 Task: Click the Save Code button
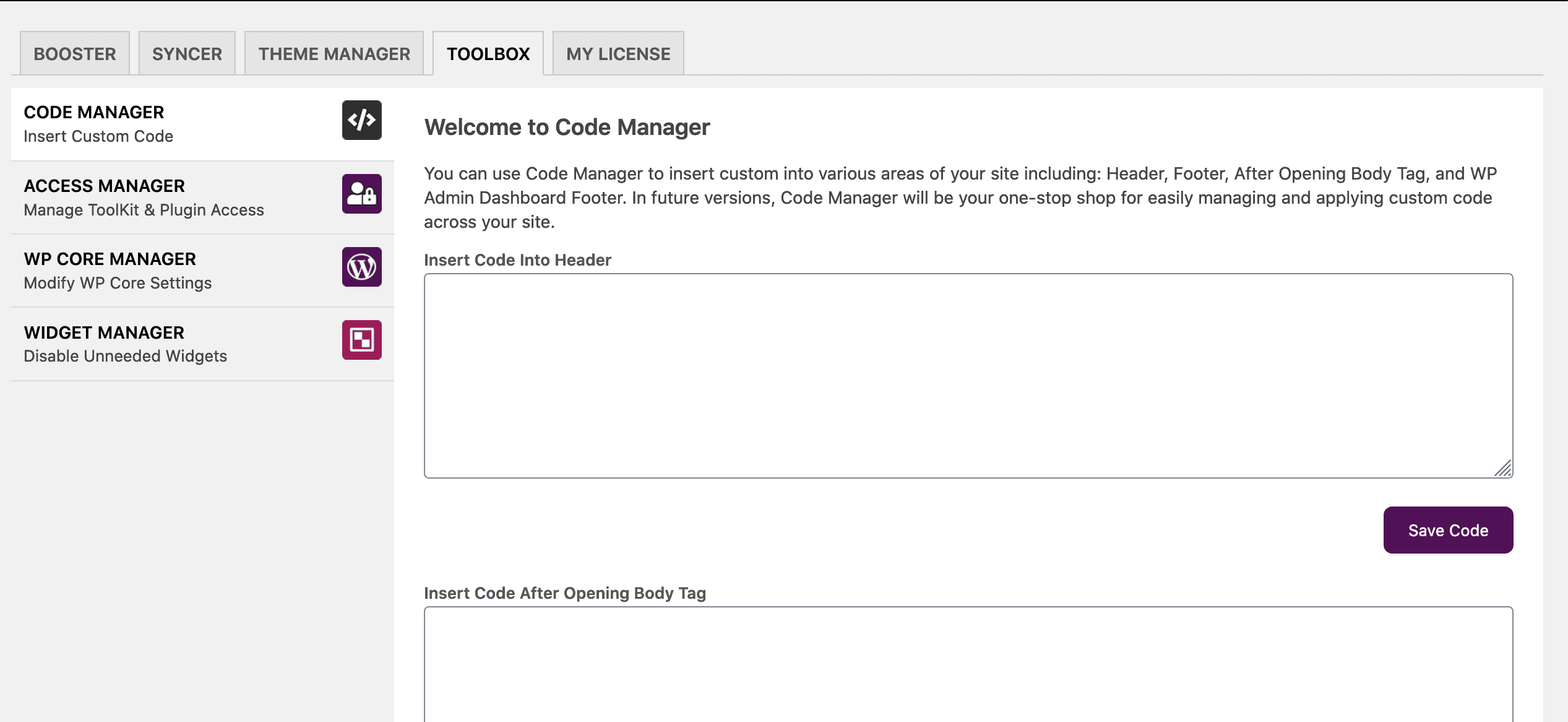[x=1448, y=530]
